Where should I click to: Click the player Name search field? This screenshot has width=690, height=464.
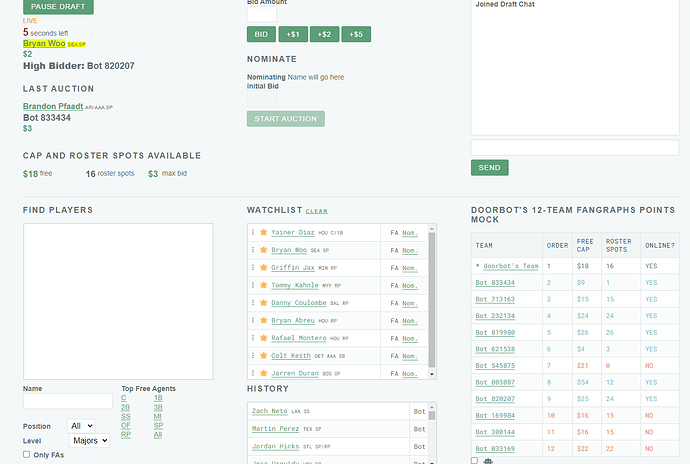point(68,401)
